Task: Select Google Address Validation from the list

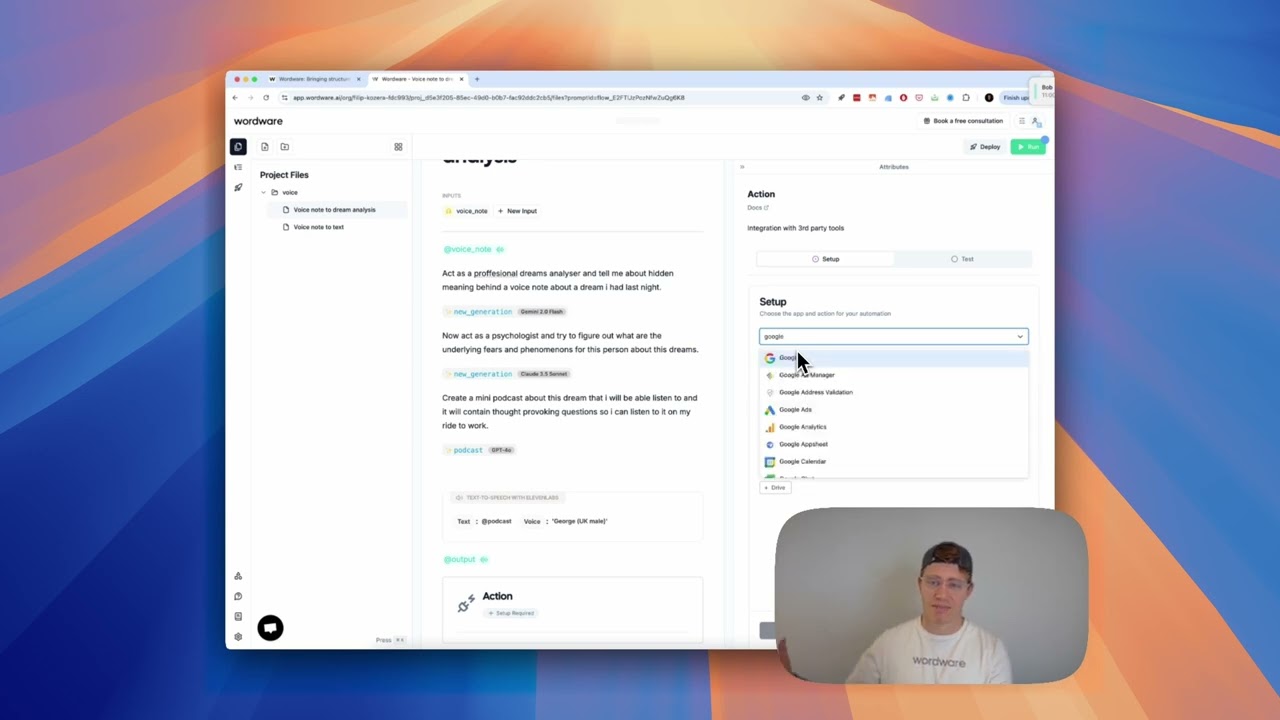Action: click(893, 392)
